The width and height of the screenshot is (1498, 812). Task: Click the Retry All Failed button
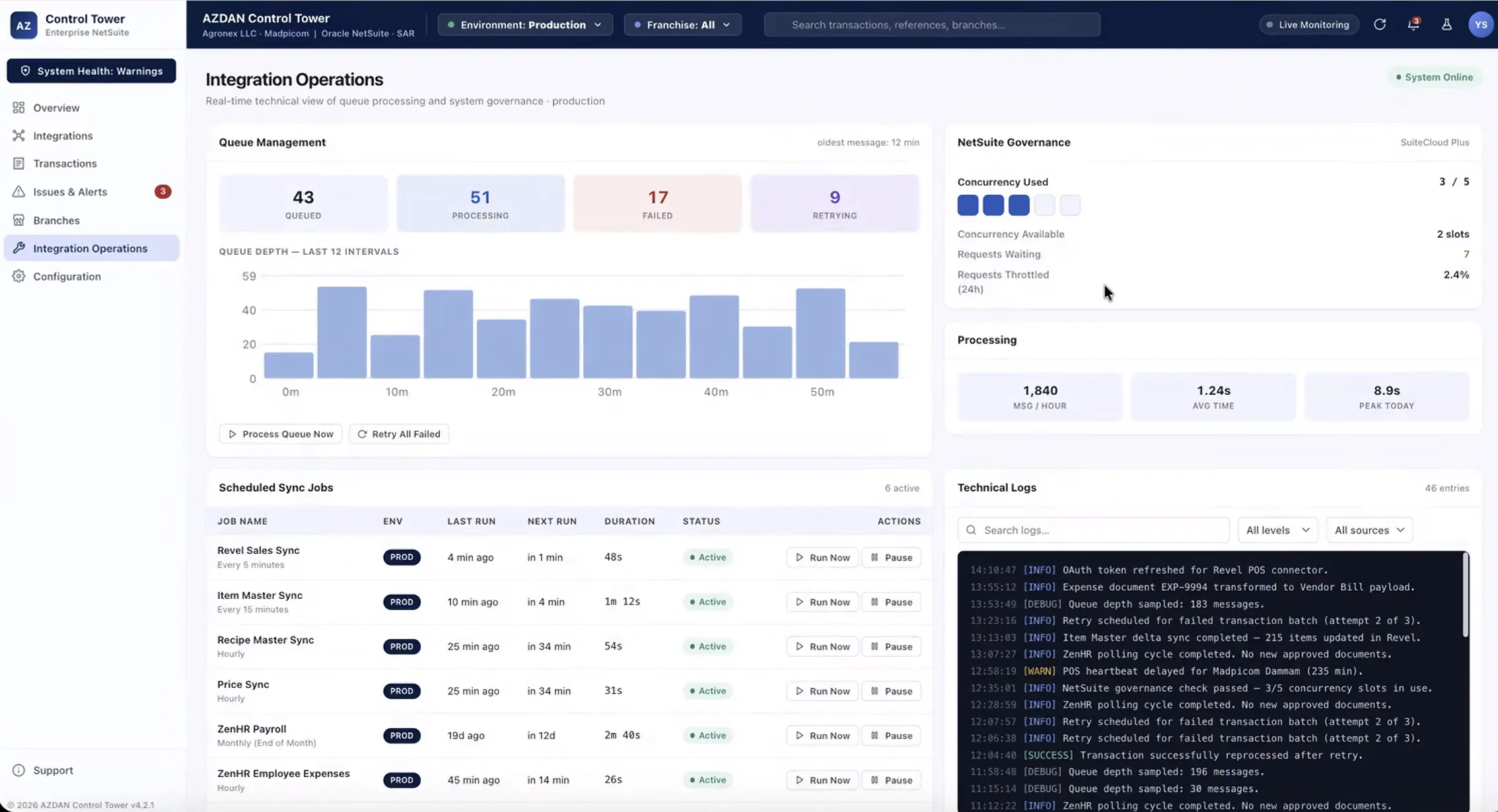pyautogui.click(x=399, y=434)
